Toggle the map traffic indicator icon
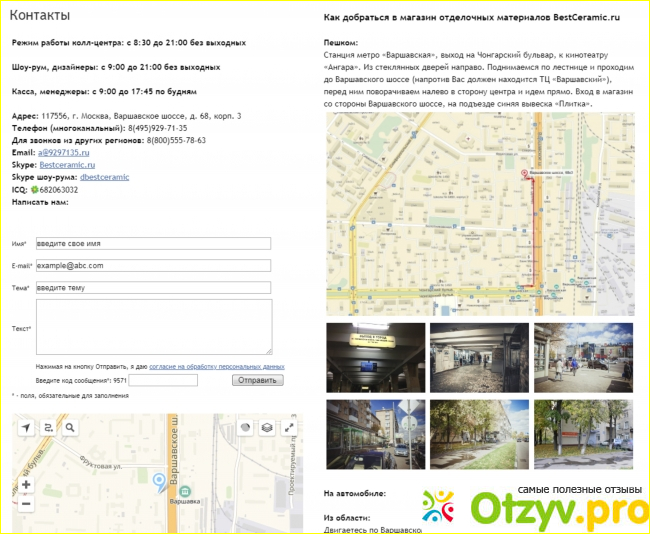This screenshot has height=534, width=650. 245,427
